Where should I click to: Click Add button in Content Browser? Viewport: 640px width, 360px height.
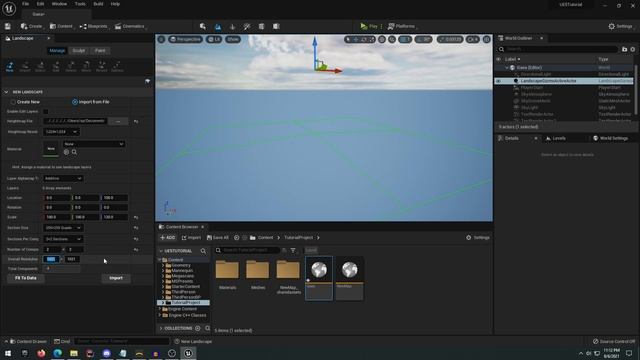168,238
